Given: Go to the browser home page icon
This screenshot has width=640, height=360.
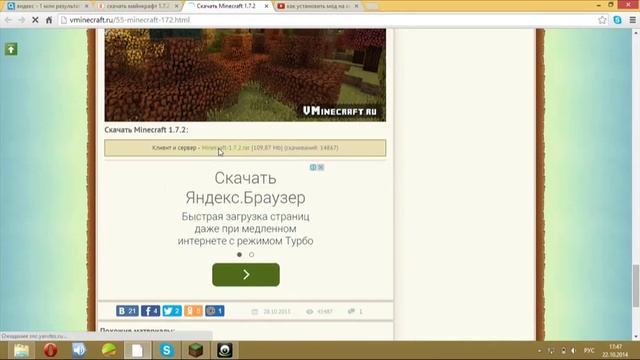Looking at the screenshot, I should 49,20.
